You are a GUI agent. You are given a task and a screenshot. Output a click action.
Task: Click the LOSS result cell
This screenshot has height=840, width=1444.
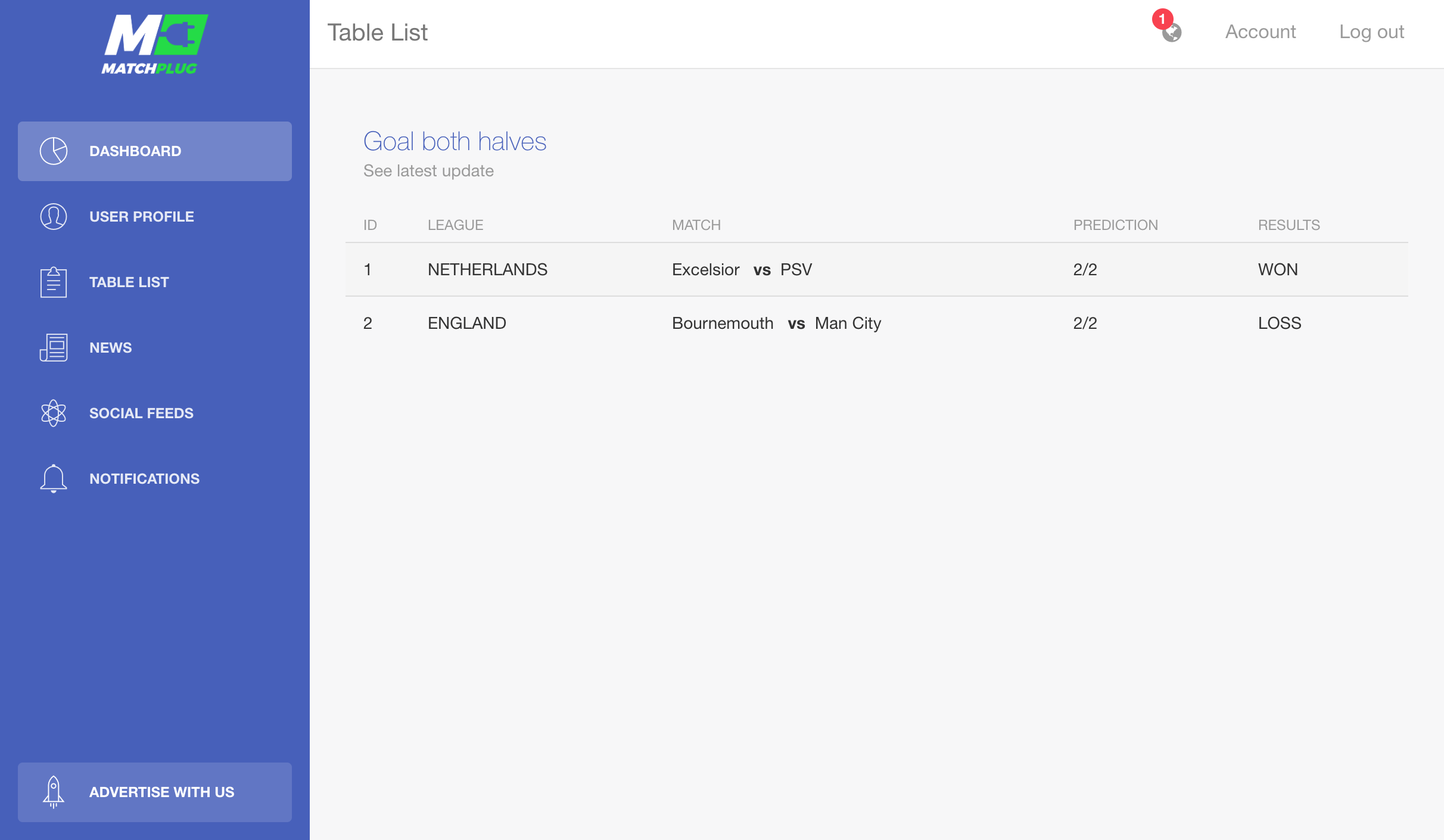point(1280,323)
